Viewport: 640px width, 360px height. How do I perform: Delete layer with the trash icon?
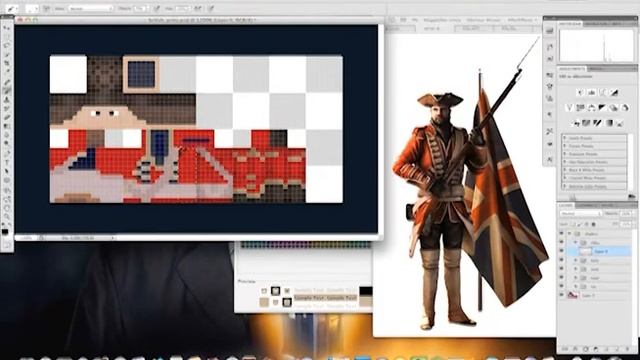[628, 349]
